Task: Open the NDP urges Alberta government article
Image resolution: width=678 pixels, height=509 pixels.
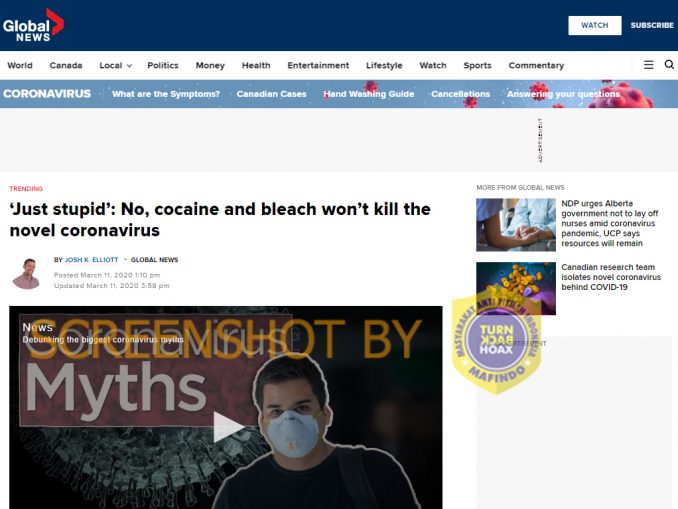Action: 610,223
